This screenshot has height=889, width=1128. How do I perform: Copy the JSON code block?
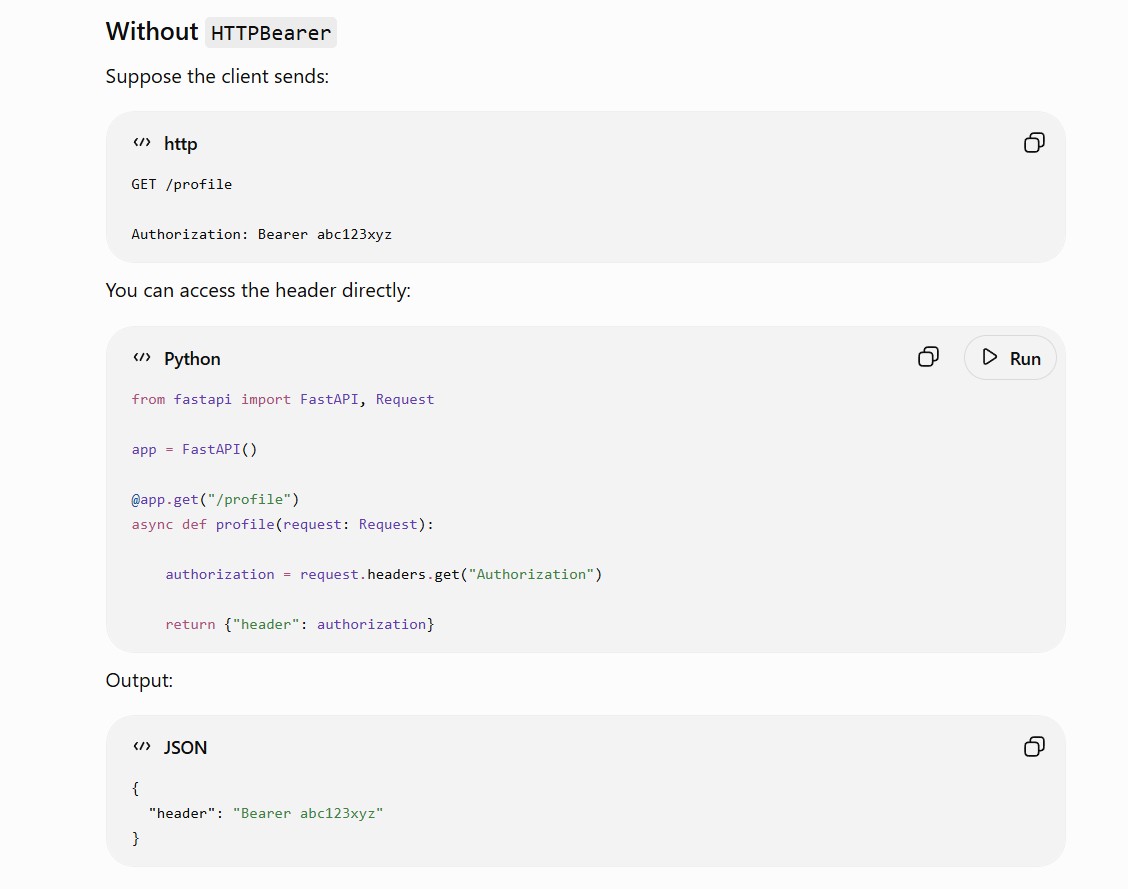point(1034,747)
